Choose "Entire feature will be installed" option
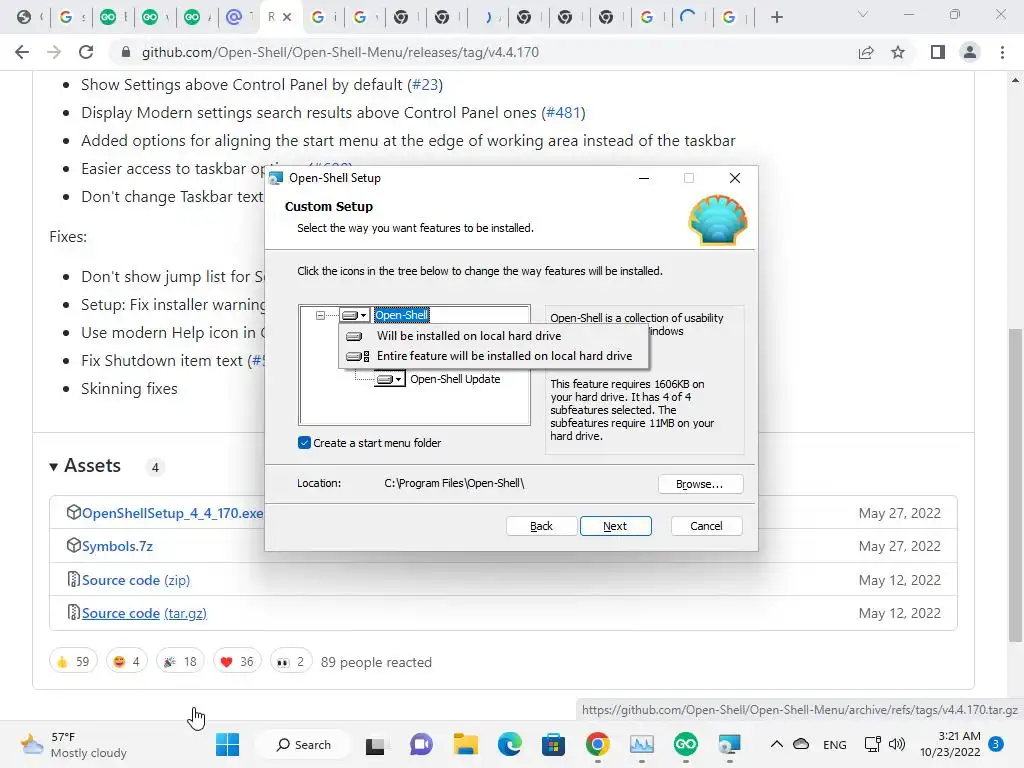 pyautogui.click(x=494, y=356)
